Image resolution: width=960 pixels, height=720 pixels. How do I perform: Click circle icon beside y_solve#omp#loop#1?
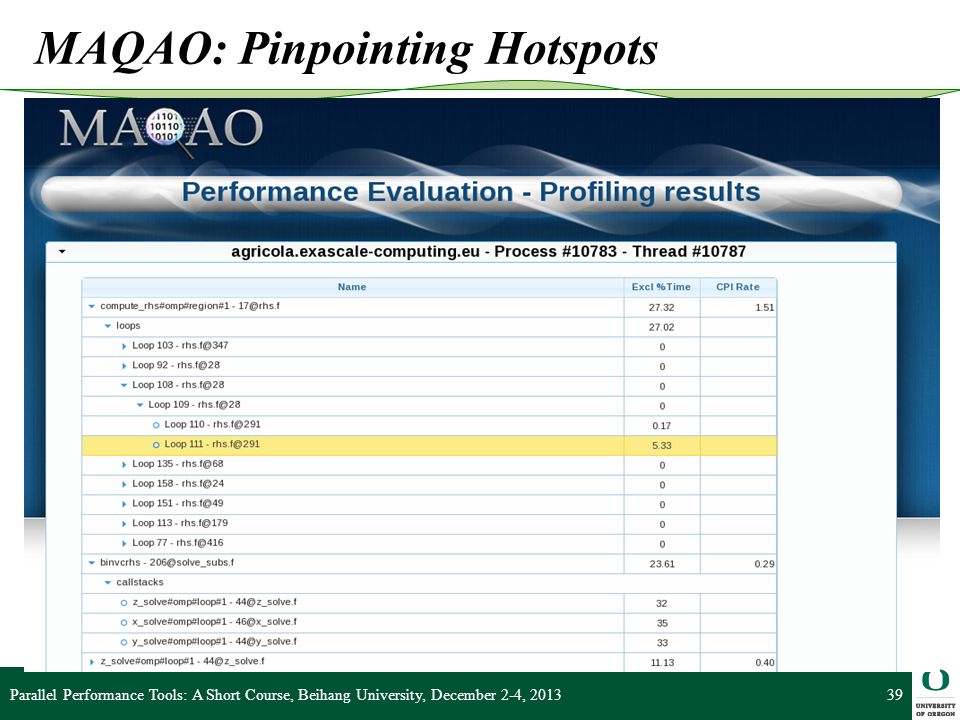pyautogui.click(x=124, y=642)
